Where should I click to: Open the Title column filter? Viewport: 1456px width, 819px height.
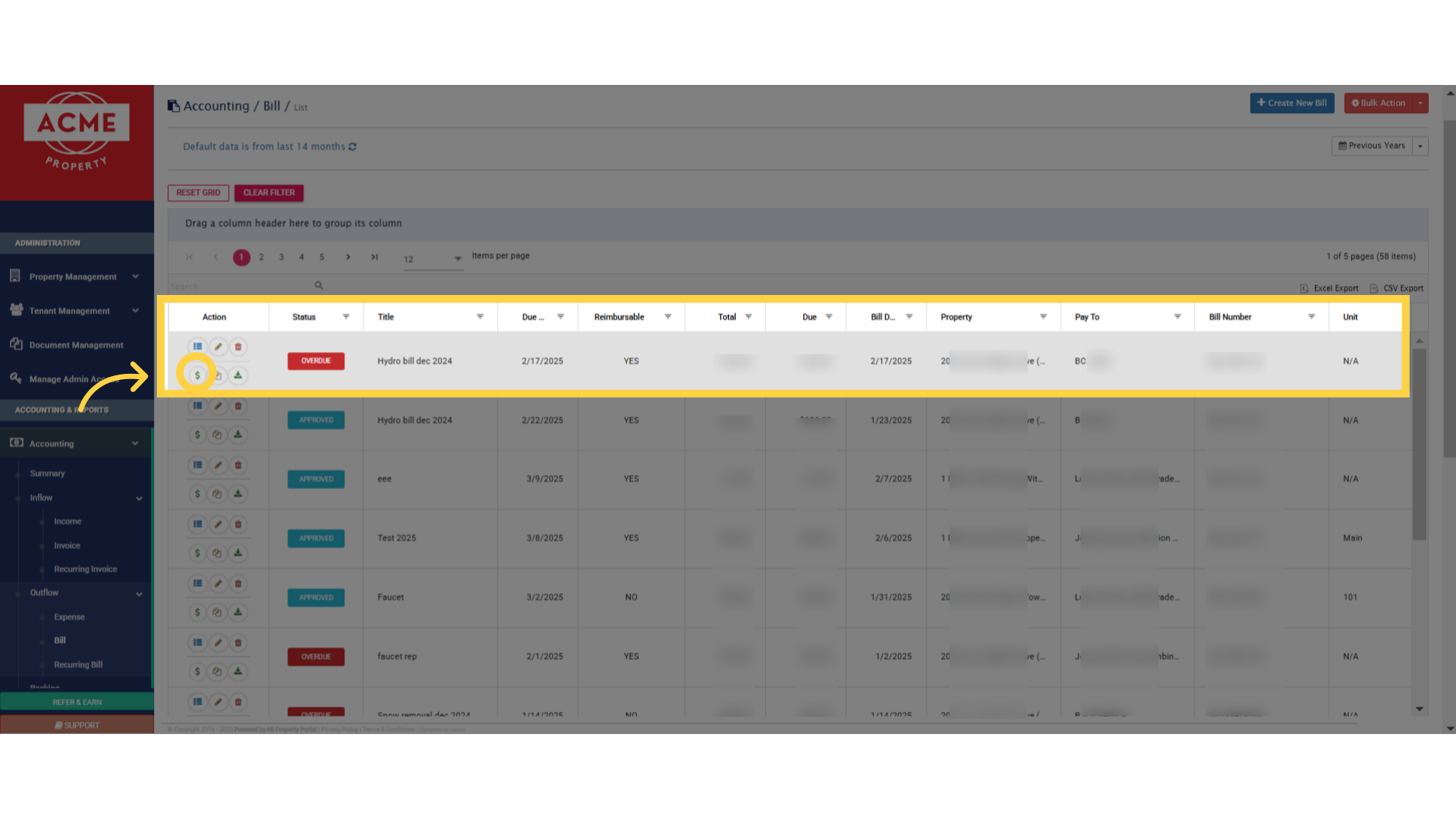pyautogui.click(x=480, y=317)
